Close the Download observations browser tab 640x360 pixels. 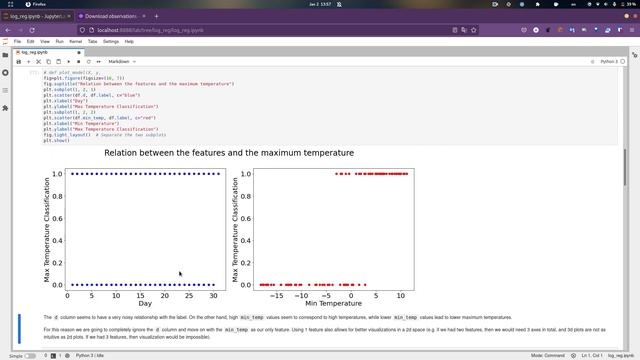(144, 16)
